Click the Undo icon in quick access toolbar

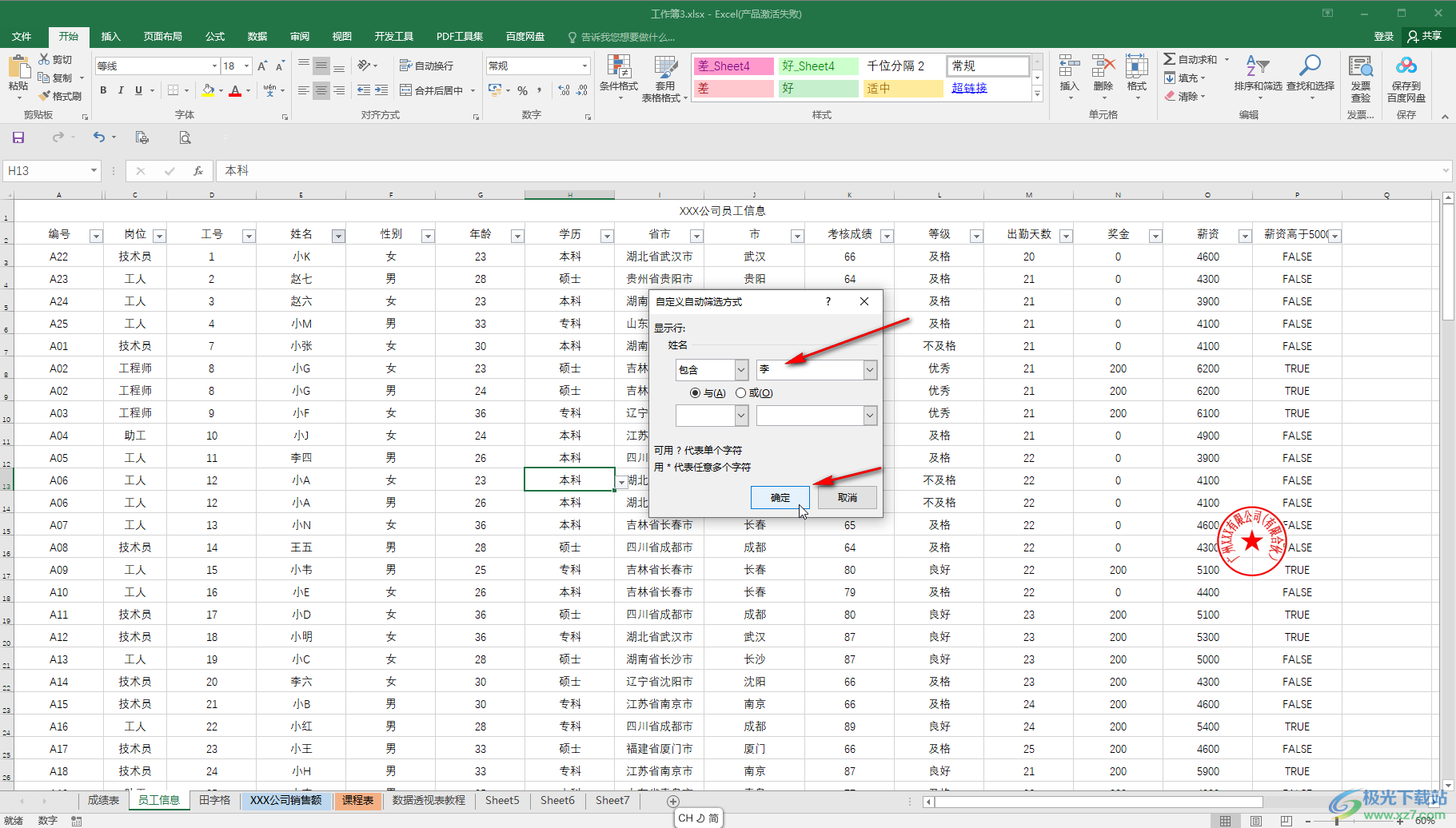click(99, 137)
